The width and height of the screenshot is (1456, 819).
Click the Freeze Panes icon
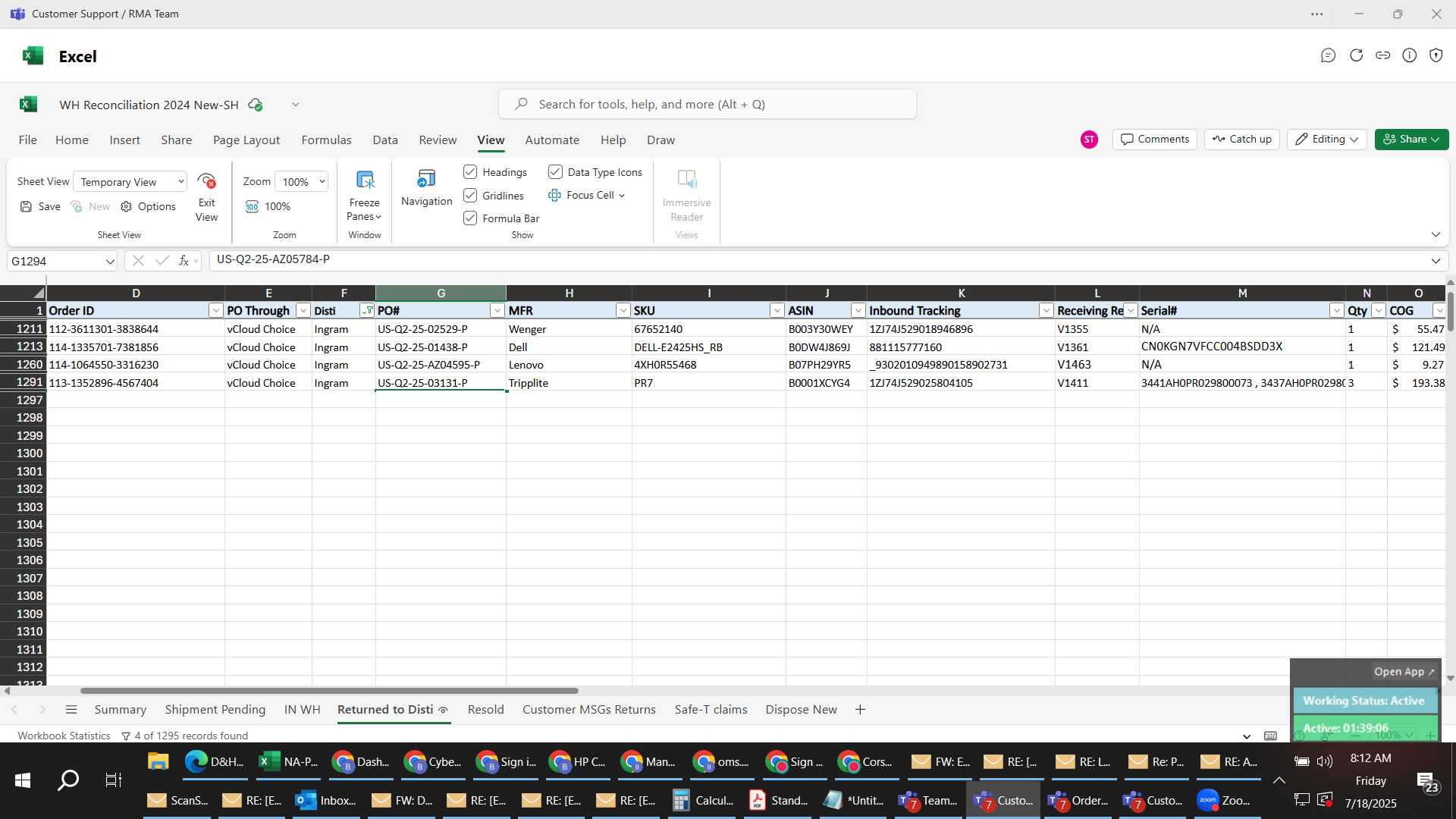pos(365,180)
